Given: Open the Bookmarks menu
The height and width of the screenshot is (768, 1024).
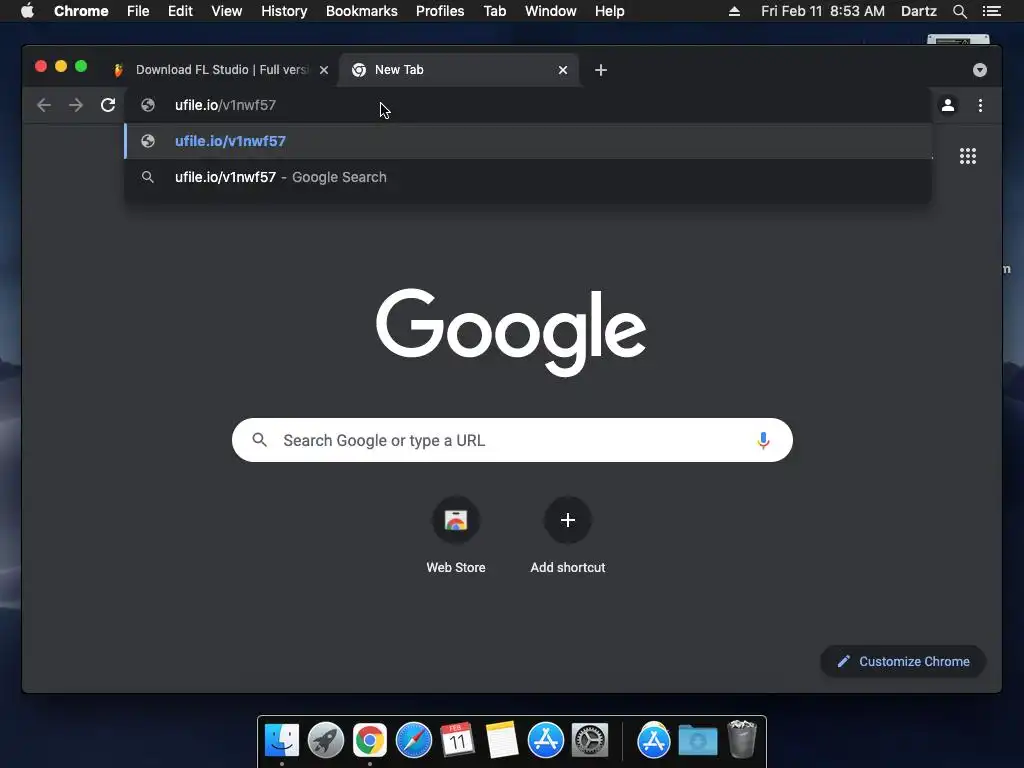Looking at the screenshot, I should [x=362, y=11].
